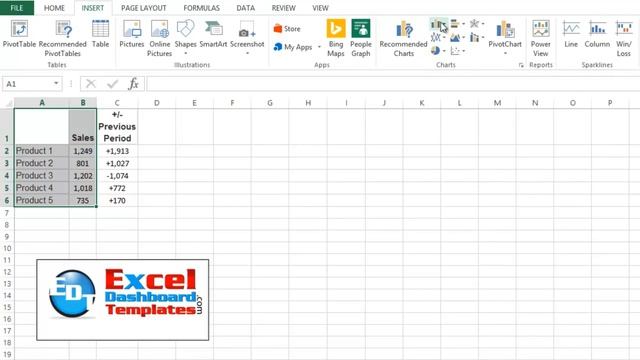Image resolution: width=640 pixels, height=360 pixels.
Task: Switch to the VIEW tab
Action: pos(320,8)
